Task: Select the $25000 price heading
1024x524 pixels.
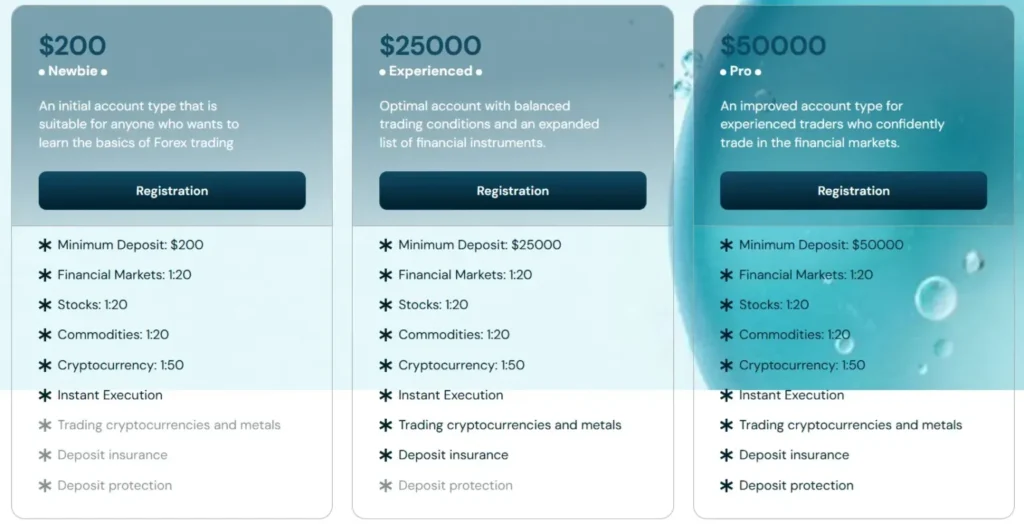Action: pos(430,46)
